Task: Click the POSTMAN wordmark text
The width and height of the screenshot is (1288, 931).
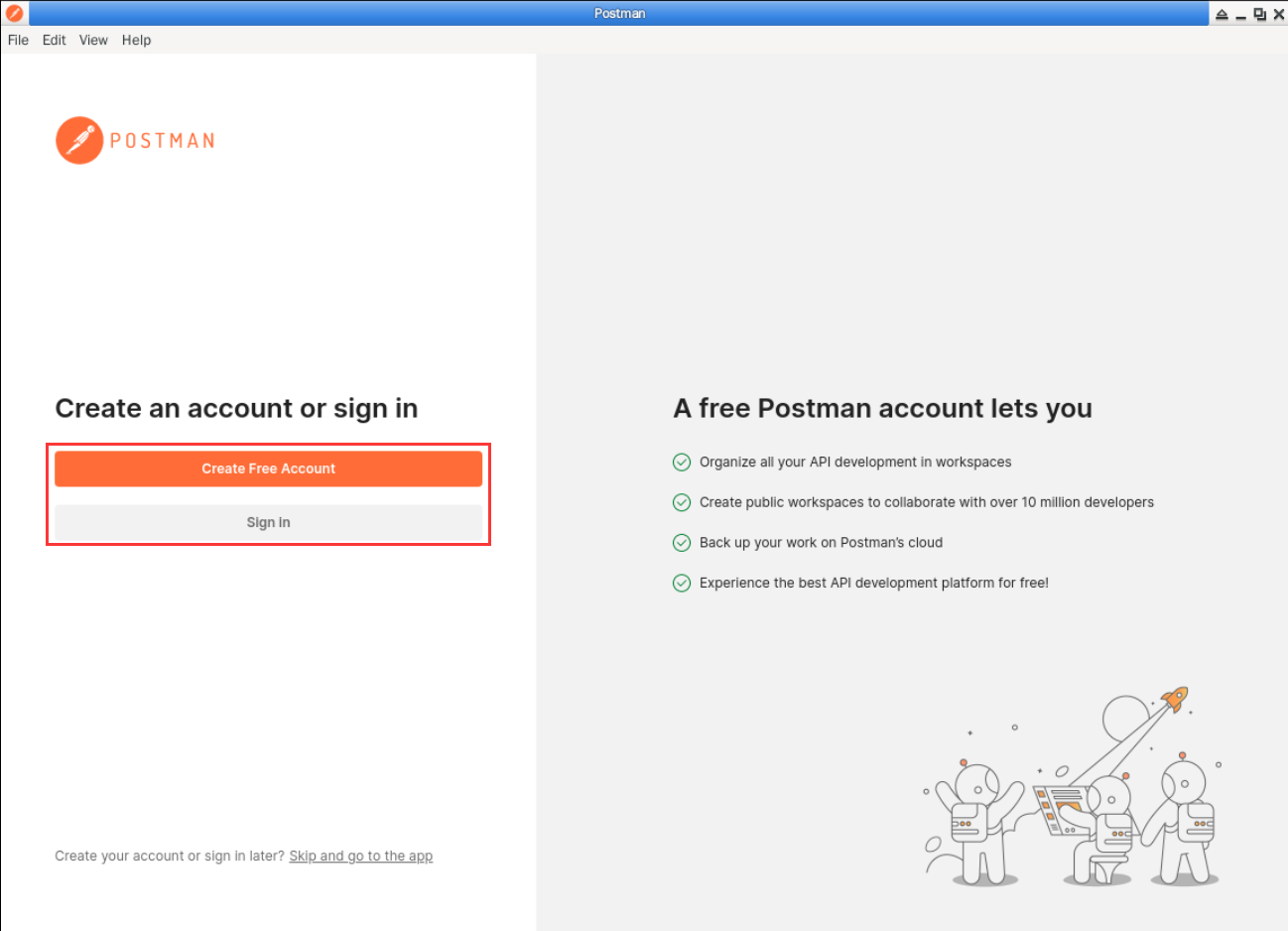Action: pos(162,141)
